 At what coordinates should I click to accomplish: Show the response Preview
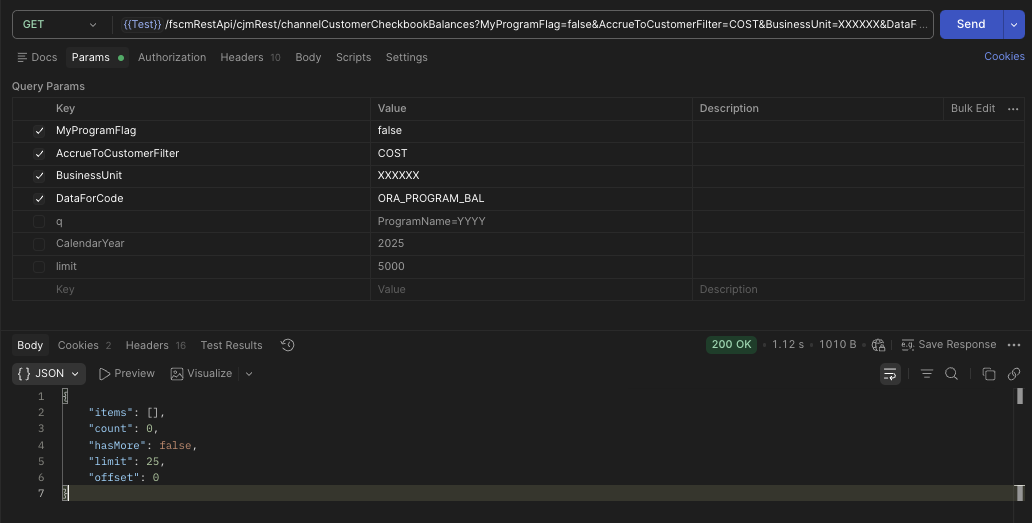click(x=127, y=374)
